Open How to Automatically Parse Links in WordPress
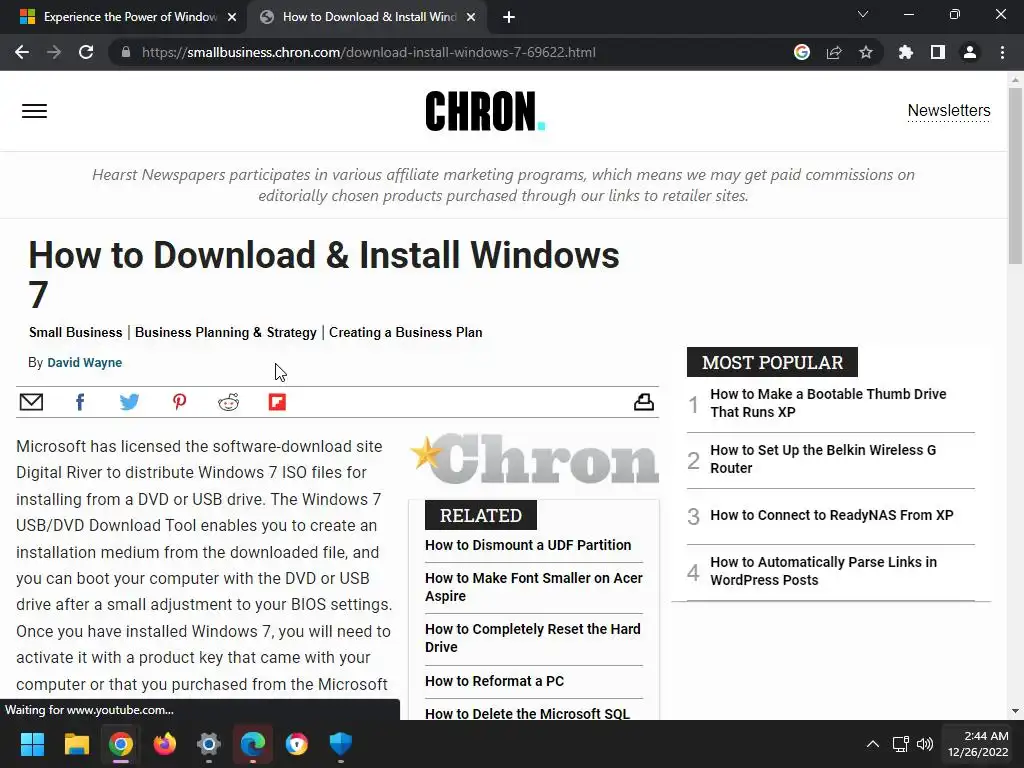Image resolution: width=1024 pixels, height=768 pixels. click(824, 571)
